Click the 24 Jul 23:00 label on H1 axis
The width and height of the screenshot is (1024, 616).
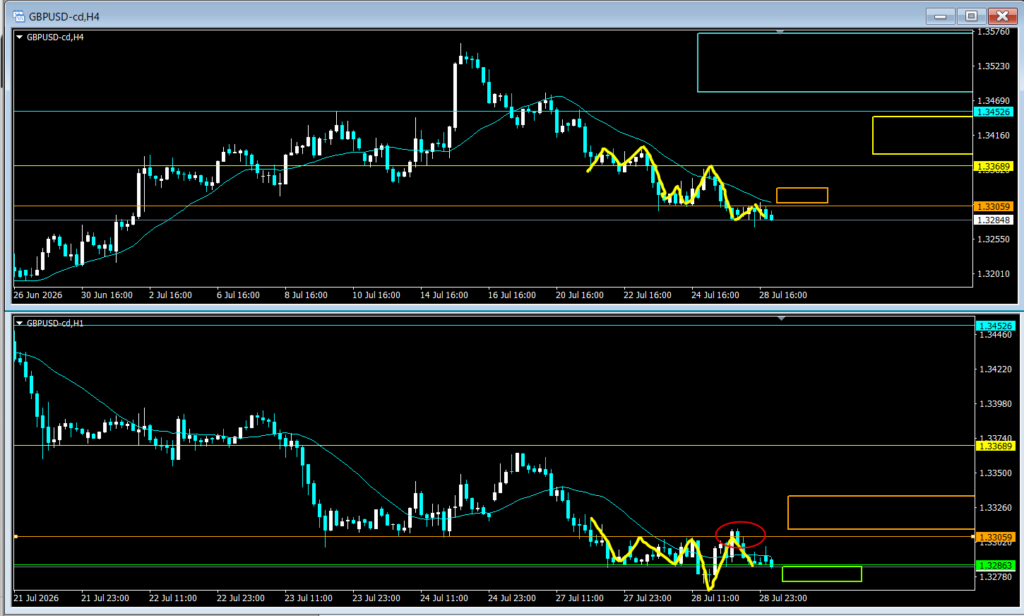coord(512,598)
